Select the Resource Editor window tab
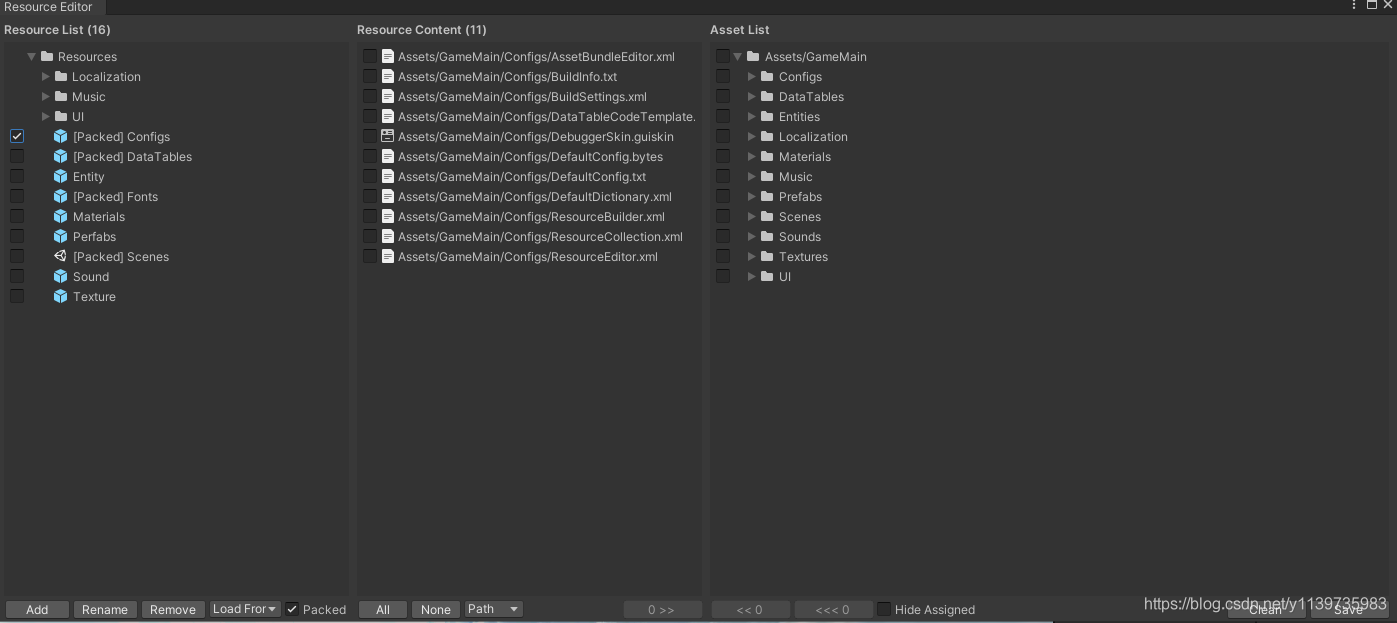Viewport: 1397px width, 623px height. pos(48,7)
